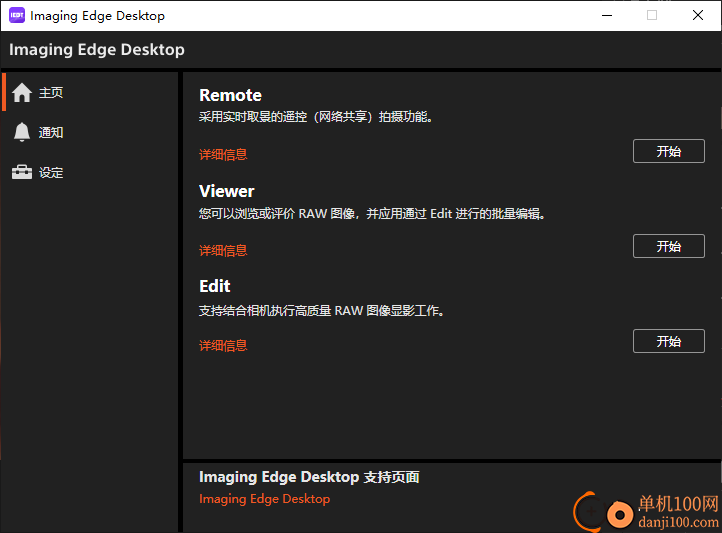
Task: Switch to the 通知 sidebar tab
Action: pyautogui.click(x=90, y=132)
